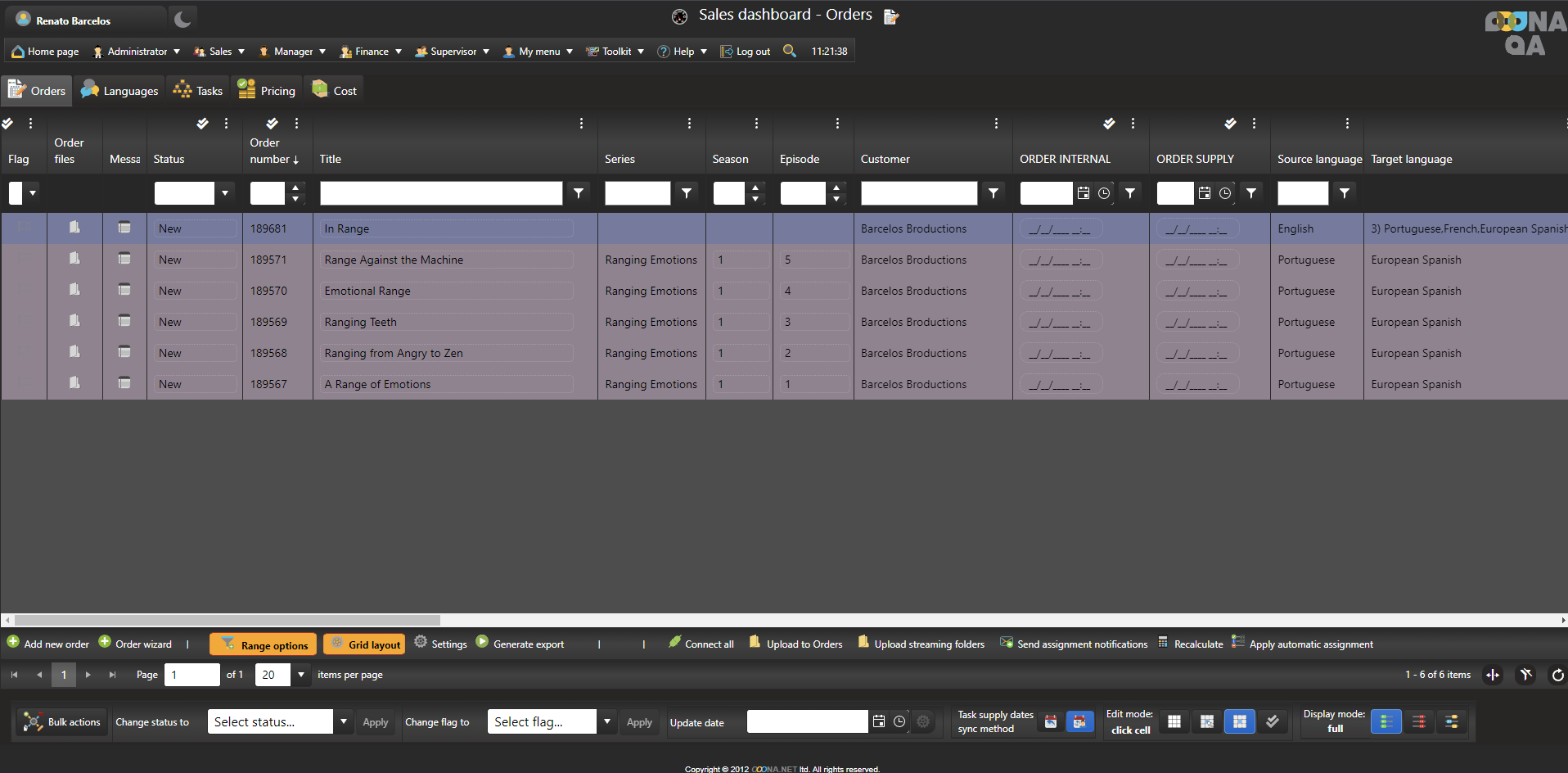Select the checkmark edit mode button

1272,721
